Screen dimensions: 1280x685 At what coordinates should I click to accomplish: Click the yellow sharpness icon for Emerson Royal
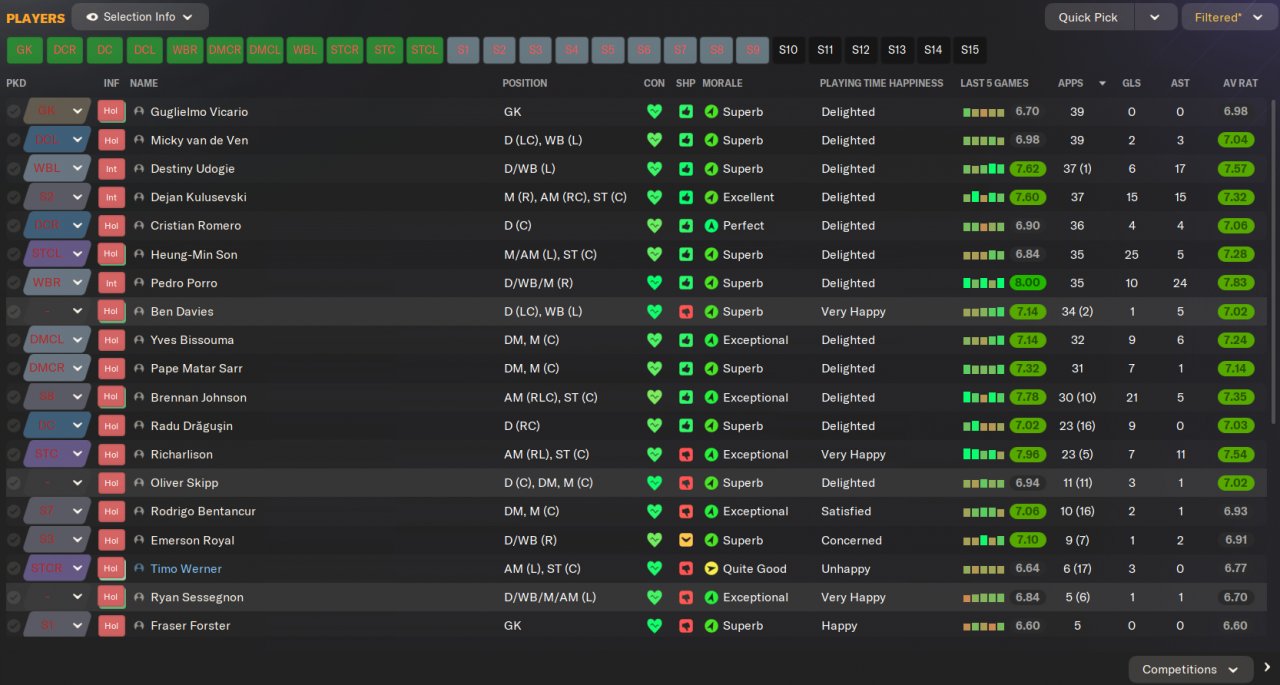pyautogui.click(x=686, y=540)
